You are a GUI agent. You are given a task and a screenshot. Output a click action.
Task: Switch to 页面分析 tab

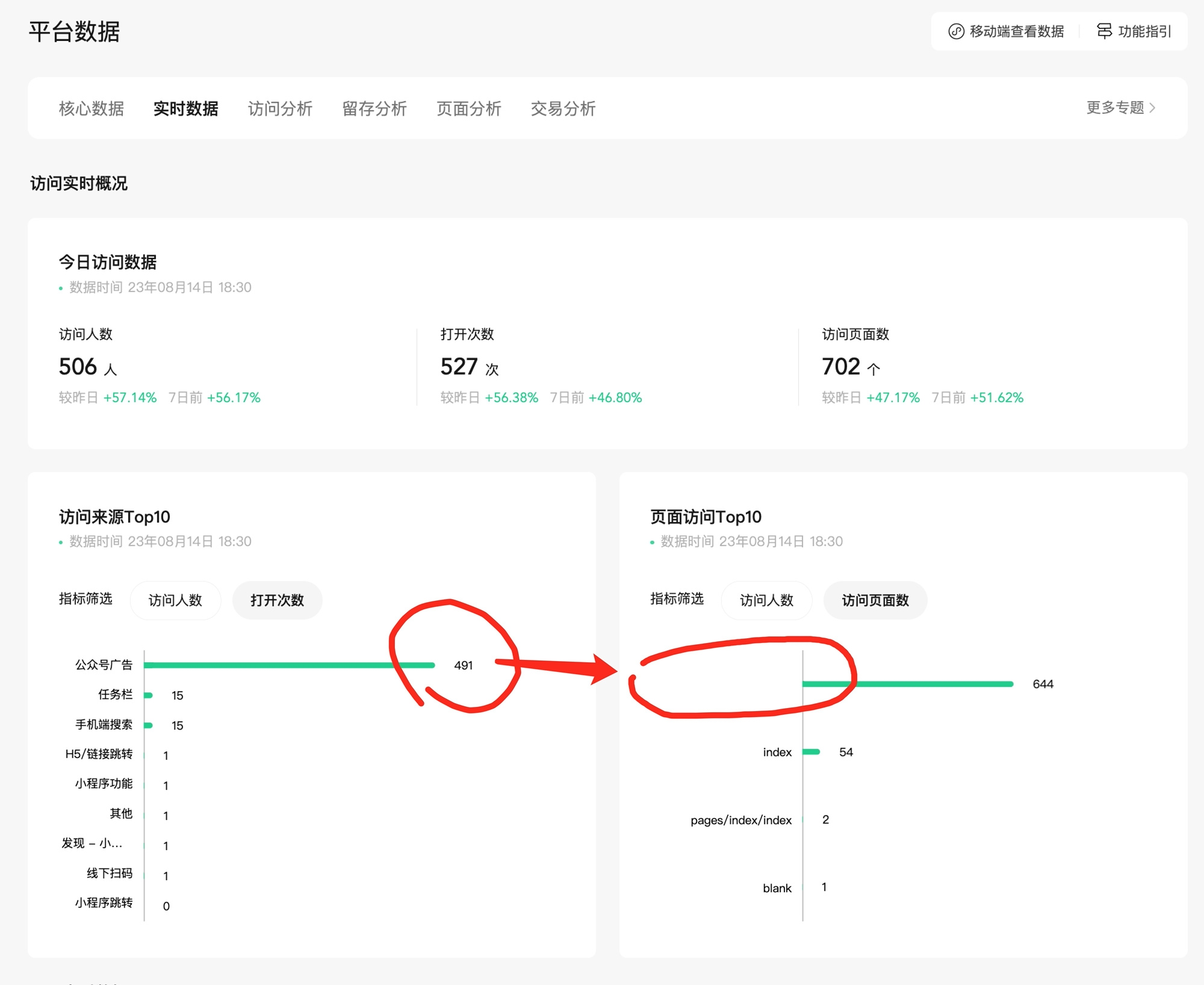click(x=468, y=108)
